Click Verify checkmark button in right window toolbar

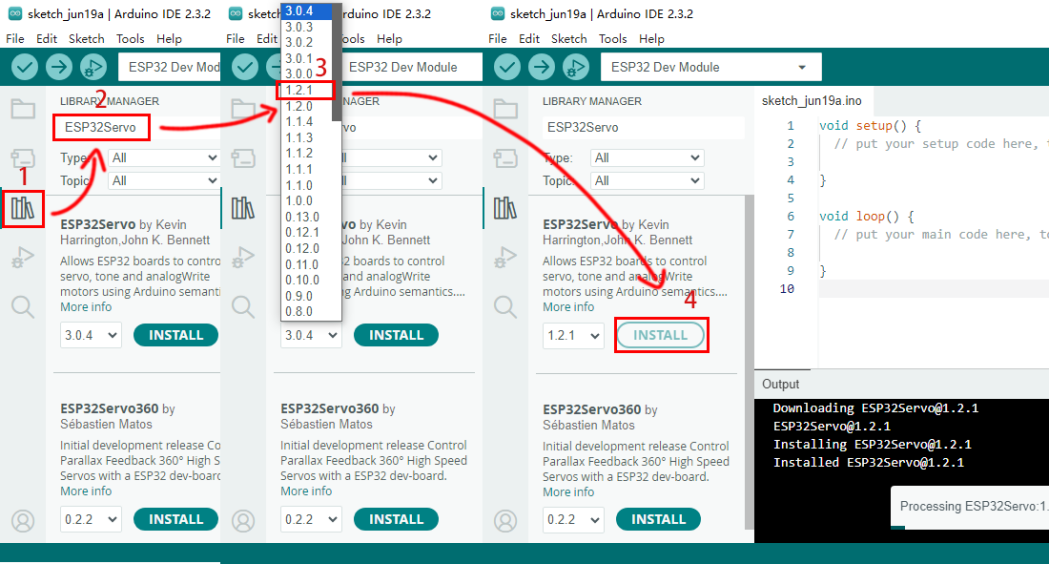[507, 67]
